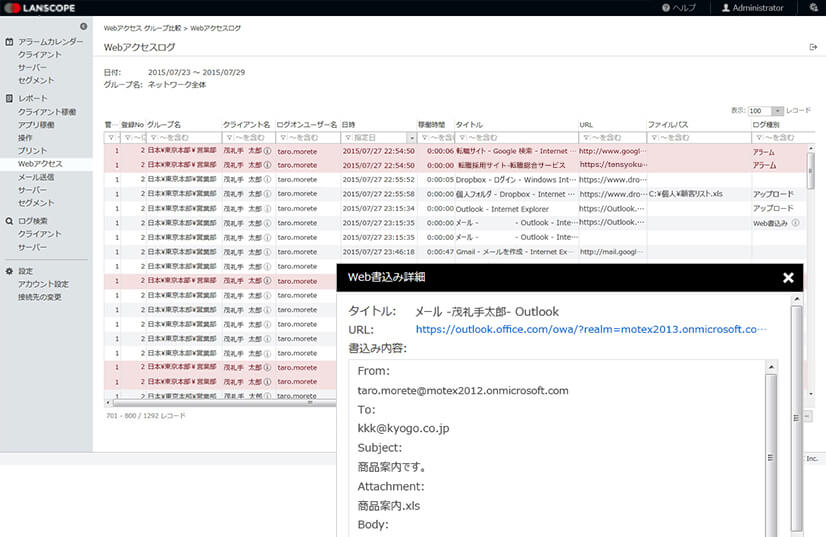Click the グループ名 filter input field
The width and height of the screenshot is (826, 537).
[184, 138]
